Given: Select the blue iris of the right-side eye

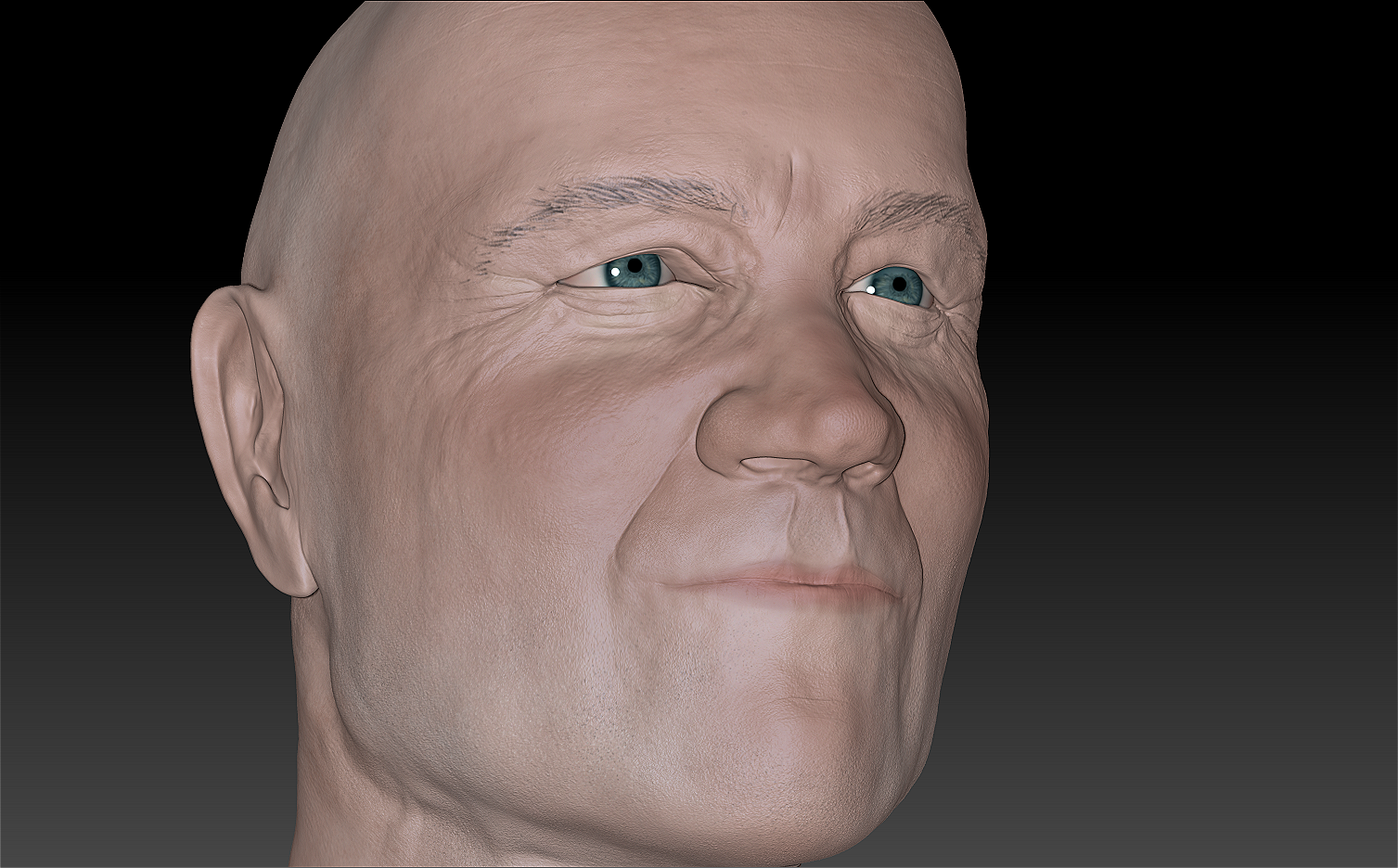Looking at the screenshot, I should click(899, 285).
